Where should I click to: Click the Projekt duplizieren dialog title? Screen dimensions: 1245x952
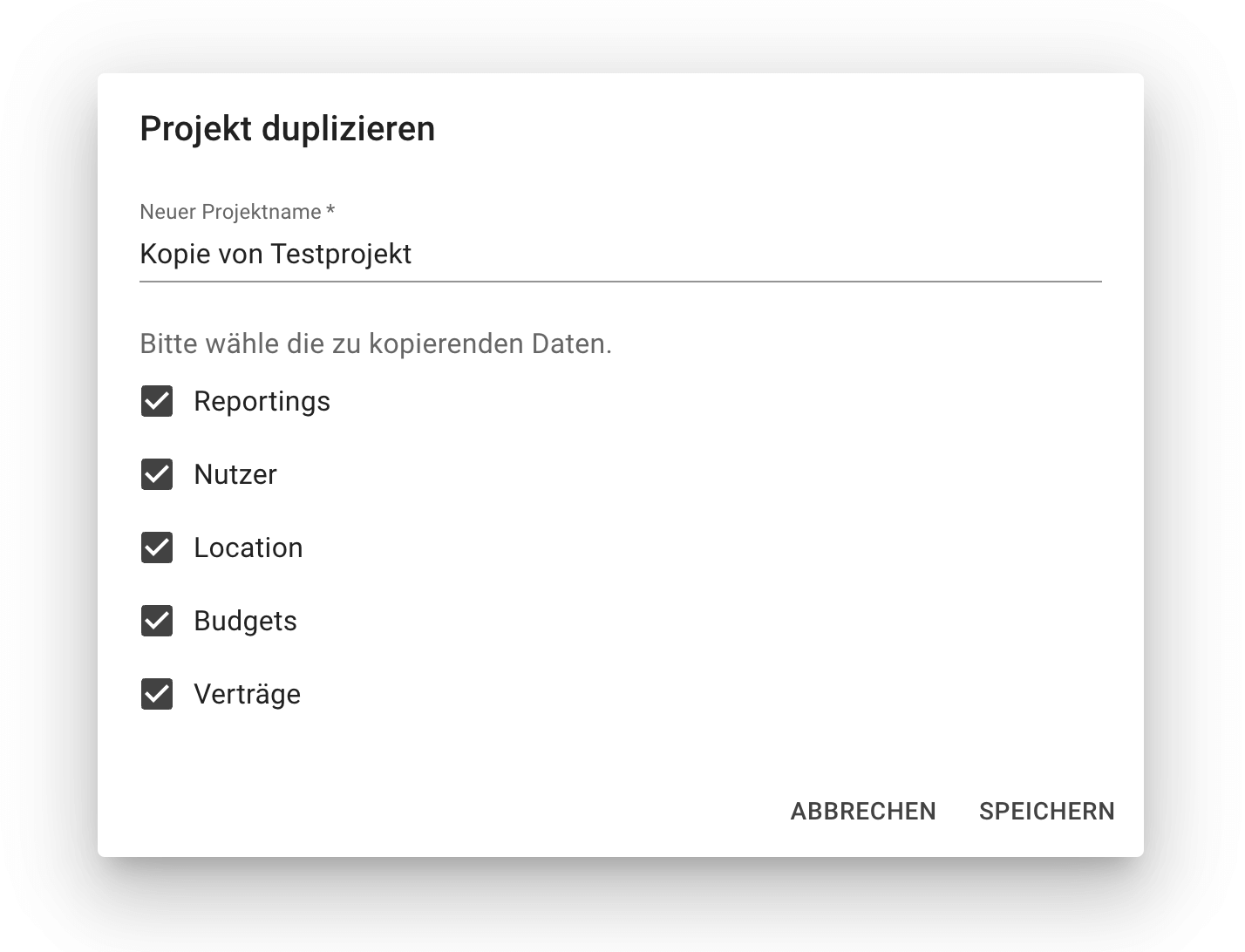[287, 128]
